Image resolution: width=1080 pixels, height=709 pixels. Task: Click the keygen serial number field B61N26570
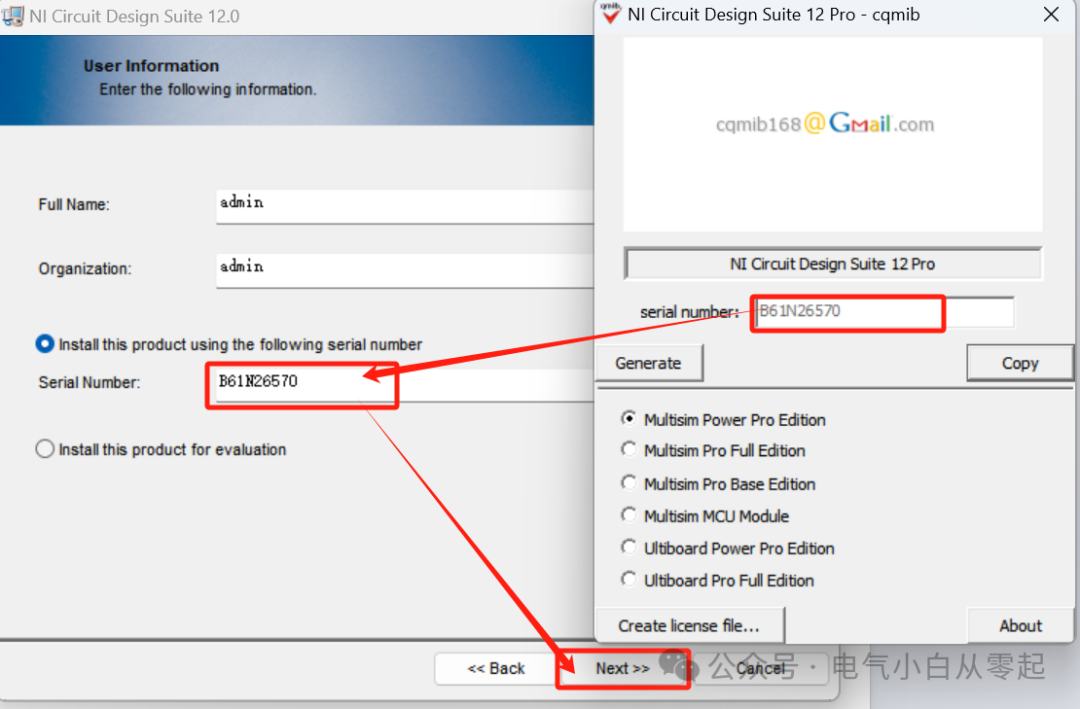tap(884, 312)
